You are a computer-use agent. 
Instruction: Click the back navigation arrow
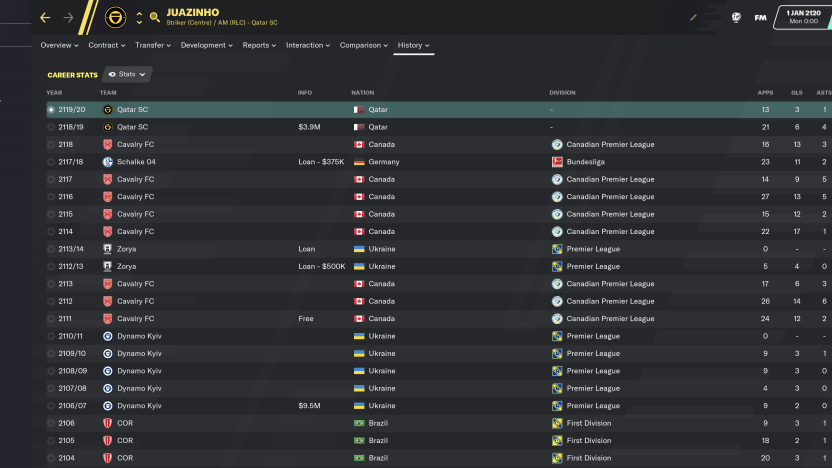pos(45,17)
